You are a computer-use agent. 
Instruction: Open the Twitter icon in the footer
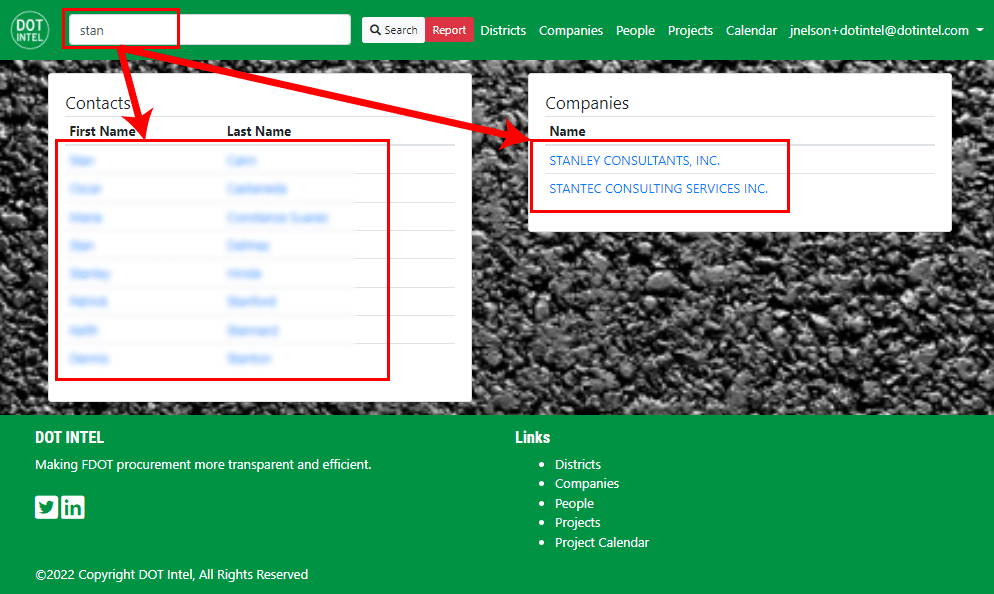click(46, 507)
